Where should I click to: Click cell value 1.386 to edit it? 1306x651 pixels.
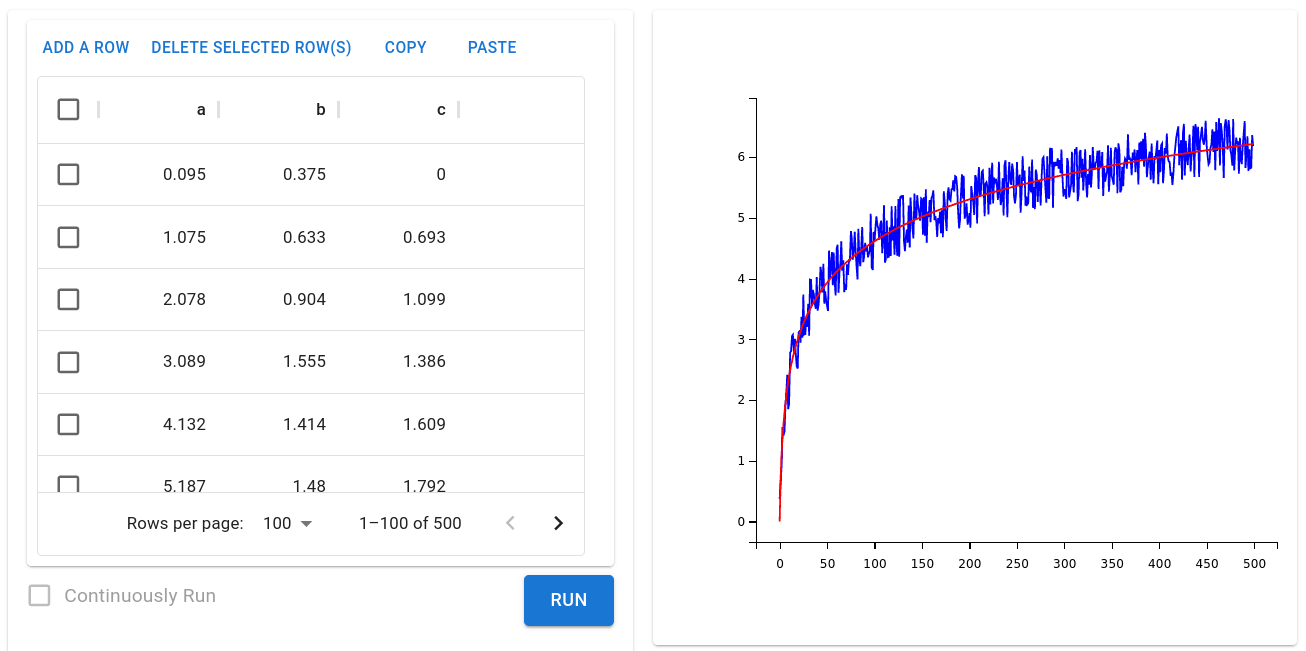point(425,361)
